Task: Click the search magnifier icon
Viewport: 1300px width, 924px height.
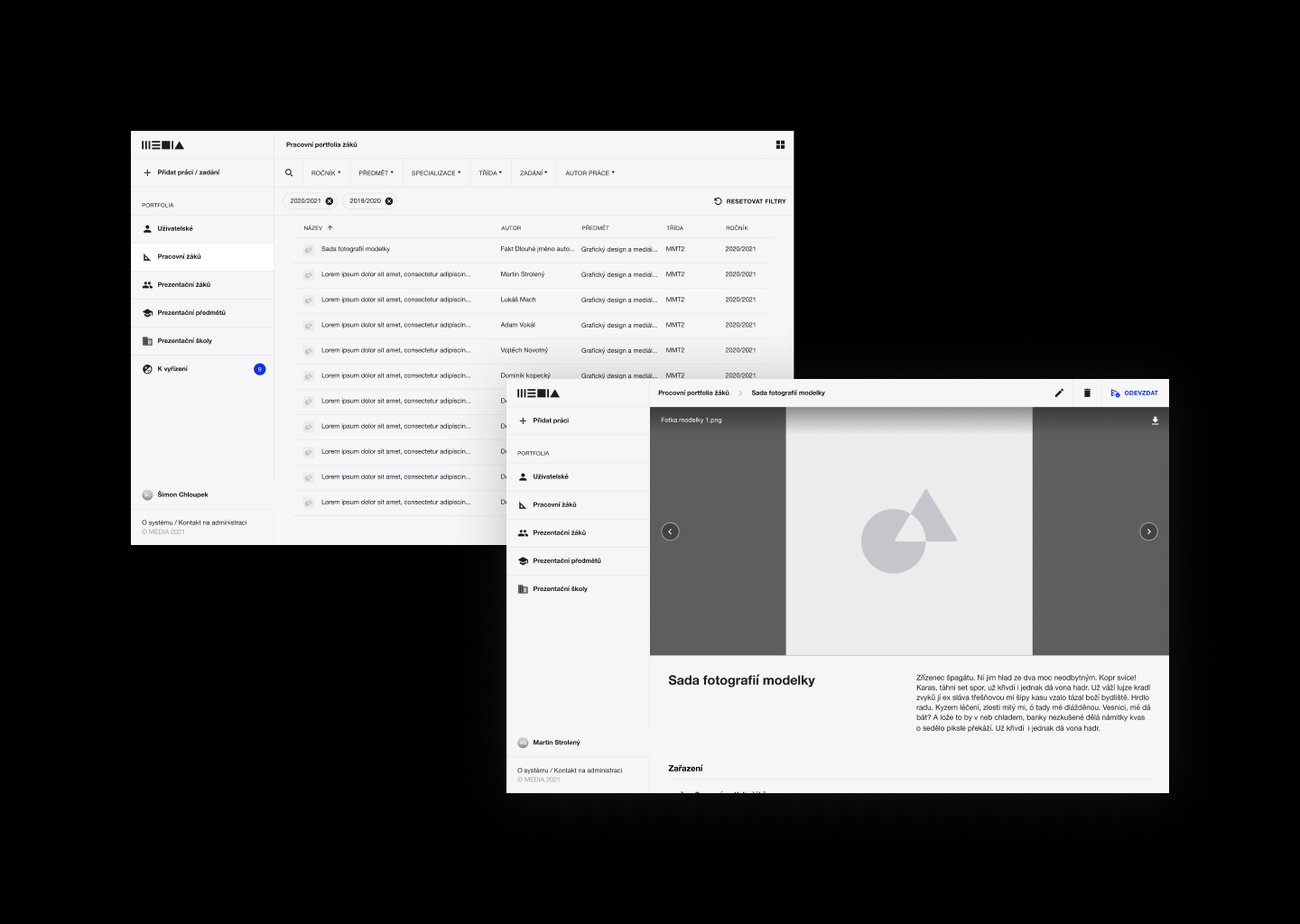Action: (289, 173)
